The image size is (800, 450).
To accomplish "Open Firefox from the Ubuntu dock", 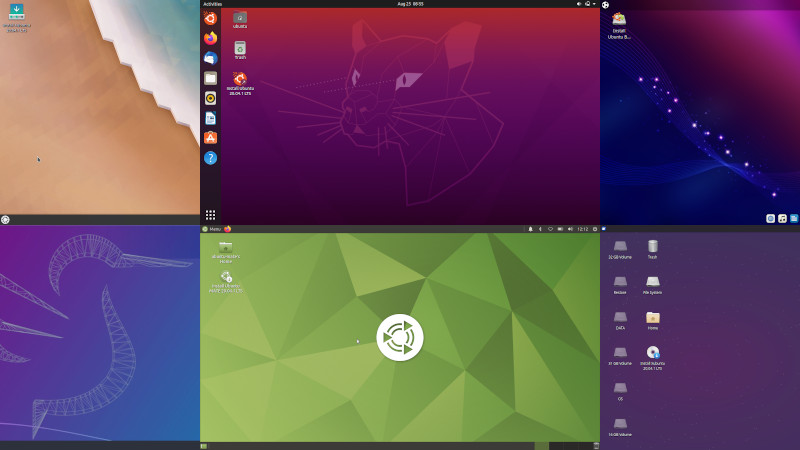I will pos(210,38).
